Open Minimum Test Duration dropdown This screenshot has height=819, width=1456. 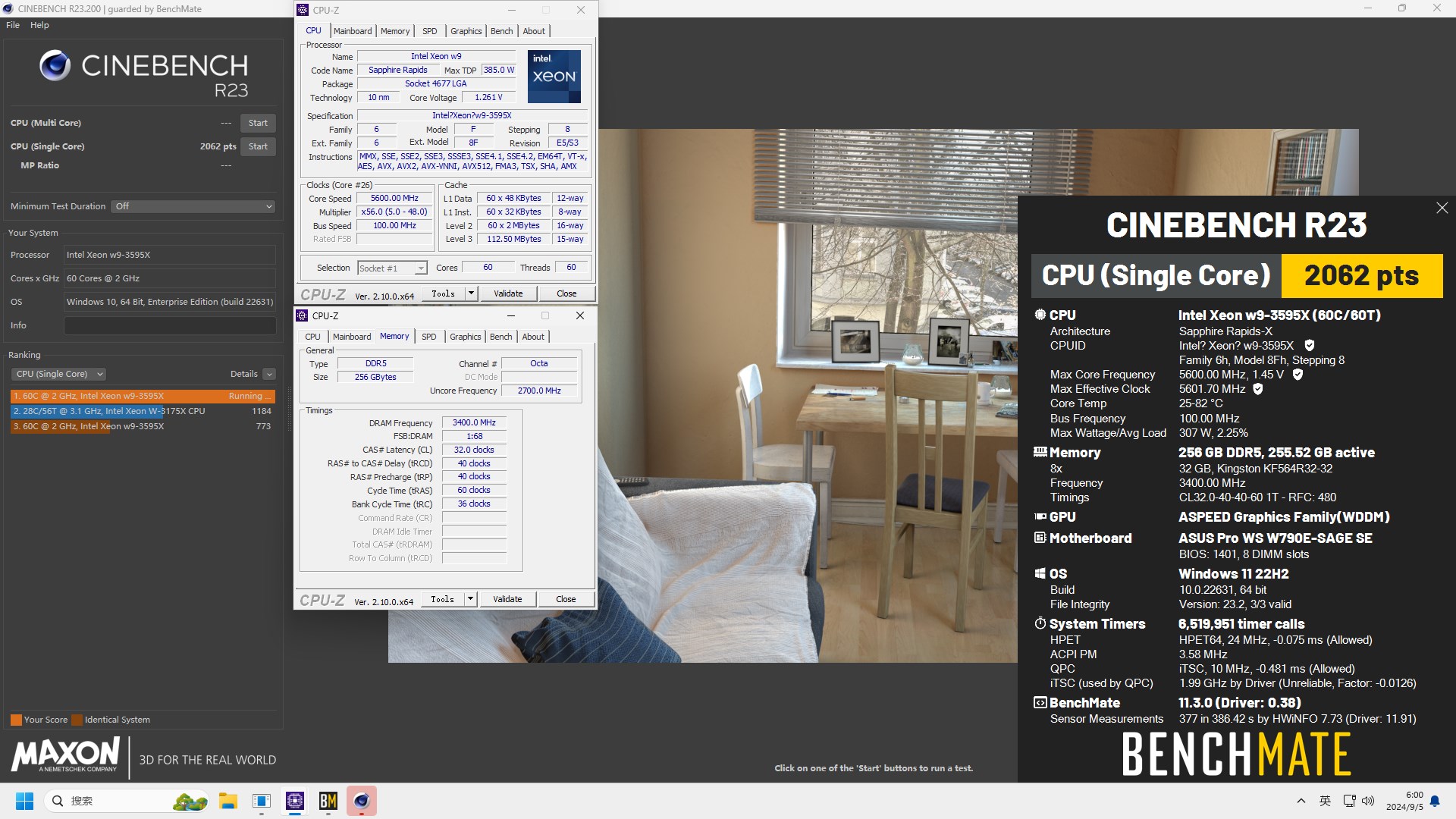tap(193, 206)
